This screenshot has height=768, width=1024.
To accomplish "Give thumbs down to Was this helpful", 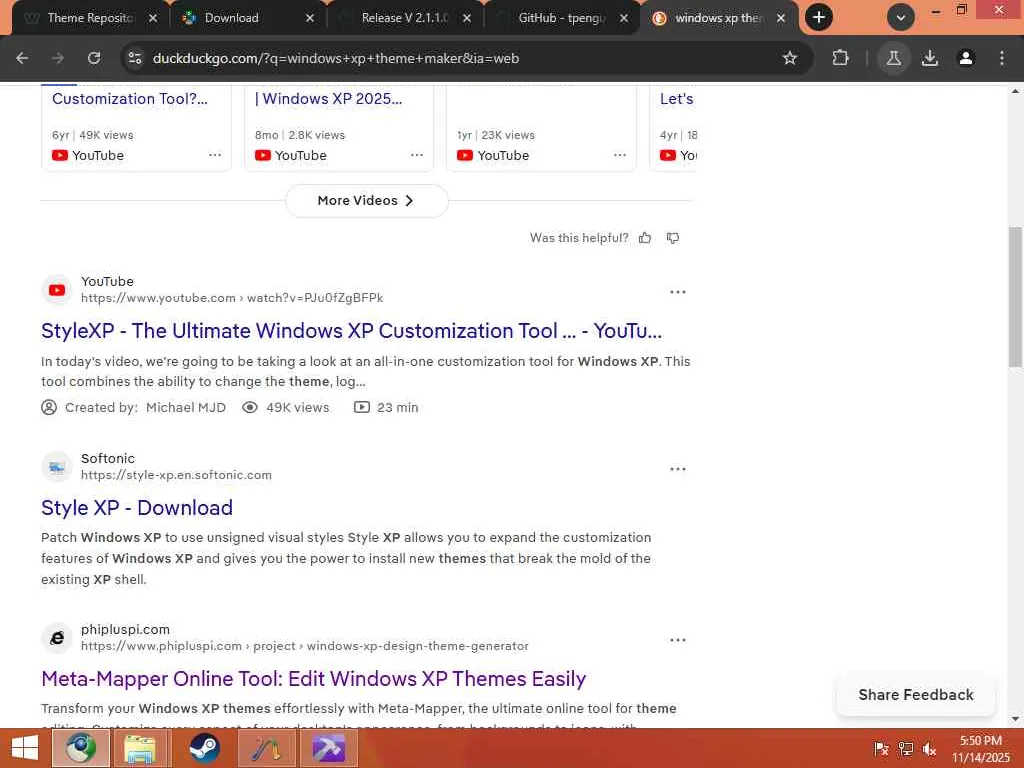I will coord(673,238).
